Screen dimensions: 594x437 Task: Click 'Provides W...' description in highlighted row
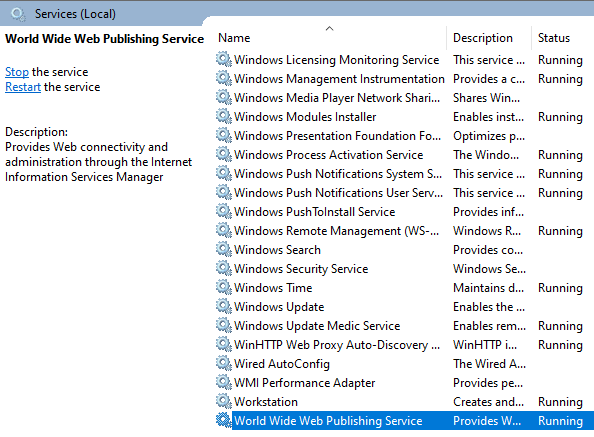(487, 421)
